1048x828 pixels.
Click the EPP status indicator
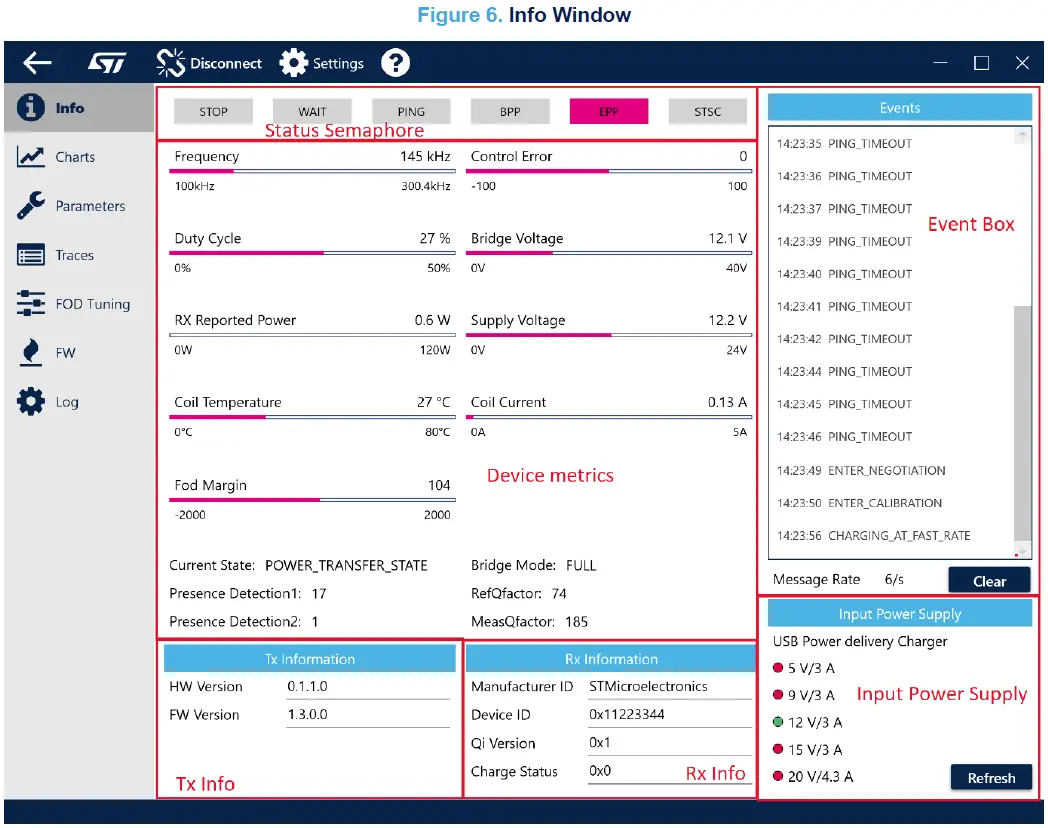[x=608, y=112]
